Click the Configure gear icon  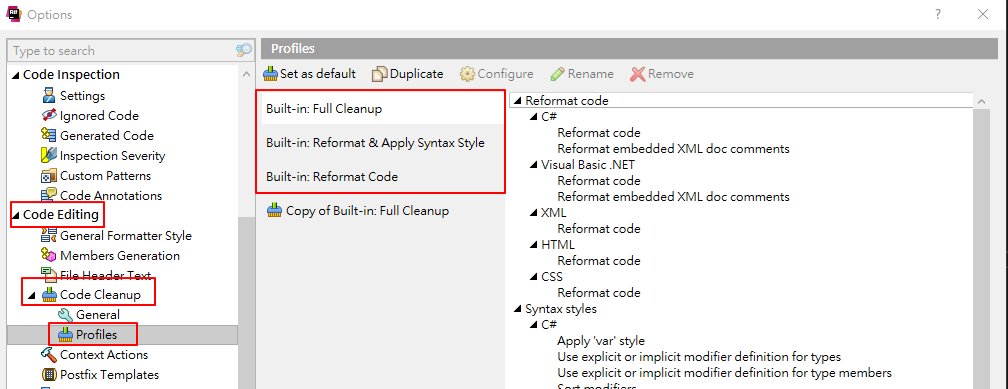pos(467,74)
